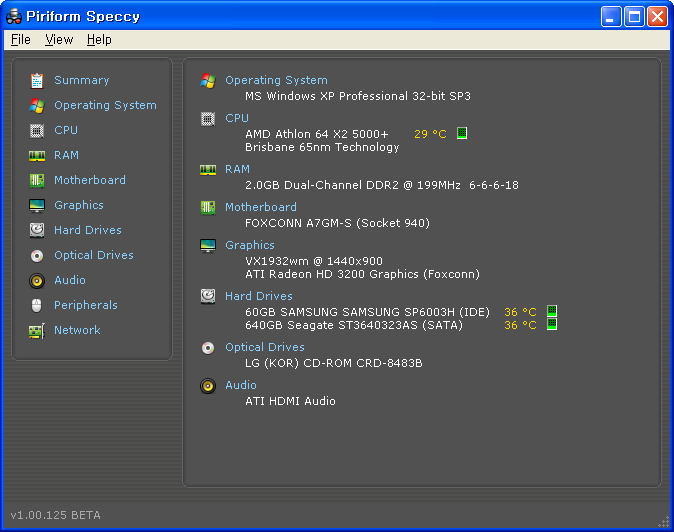This screenshot has width=674, height=532.
Task: Click Operating System heading link in summary
Action: (x=276, y=80)
